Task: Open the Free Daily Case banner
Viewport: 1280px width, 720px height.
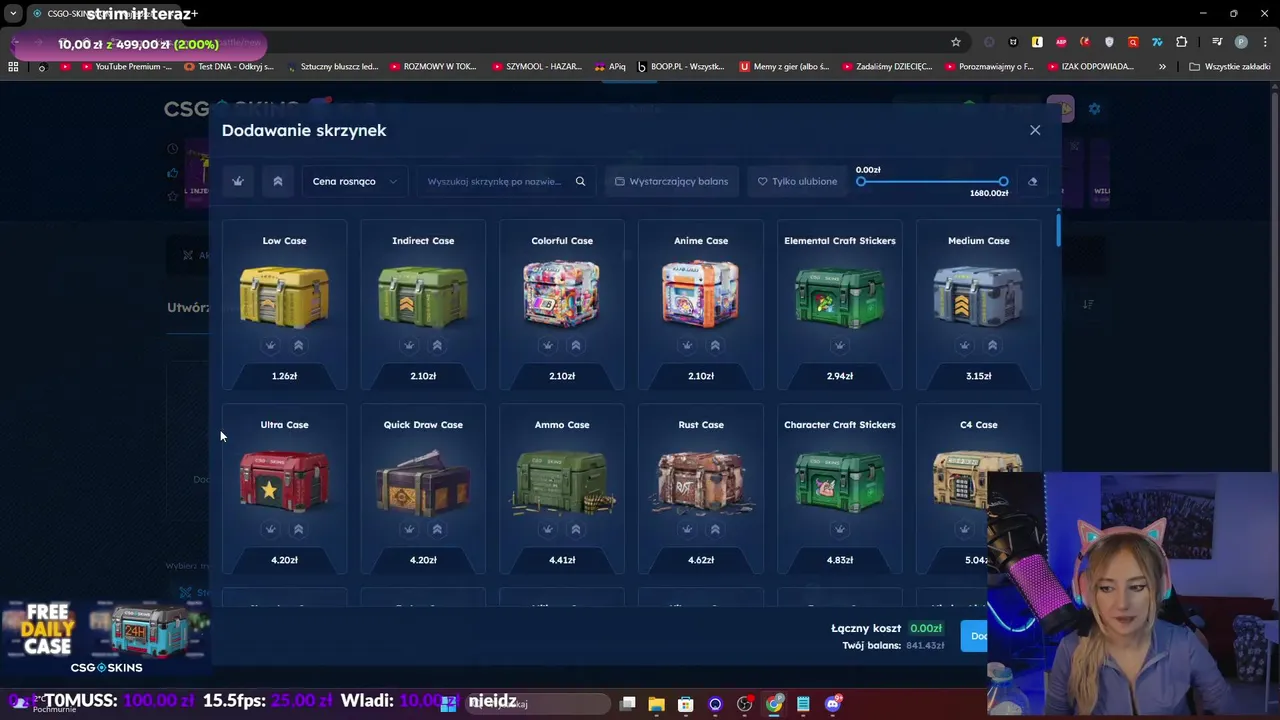Action: pyautogui.click(x=105, y=638)
